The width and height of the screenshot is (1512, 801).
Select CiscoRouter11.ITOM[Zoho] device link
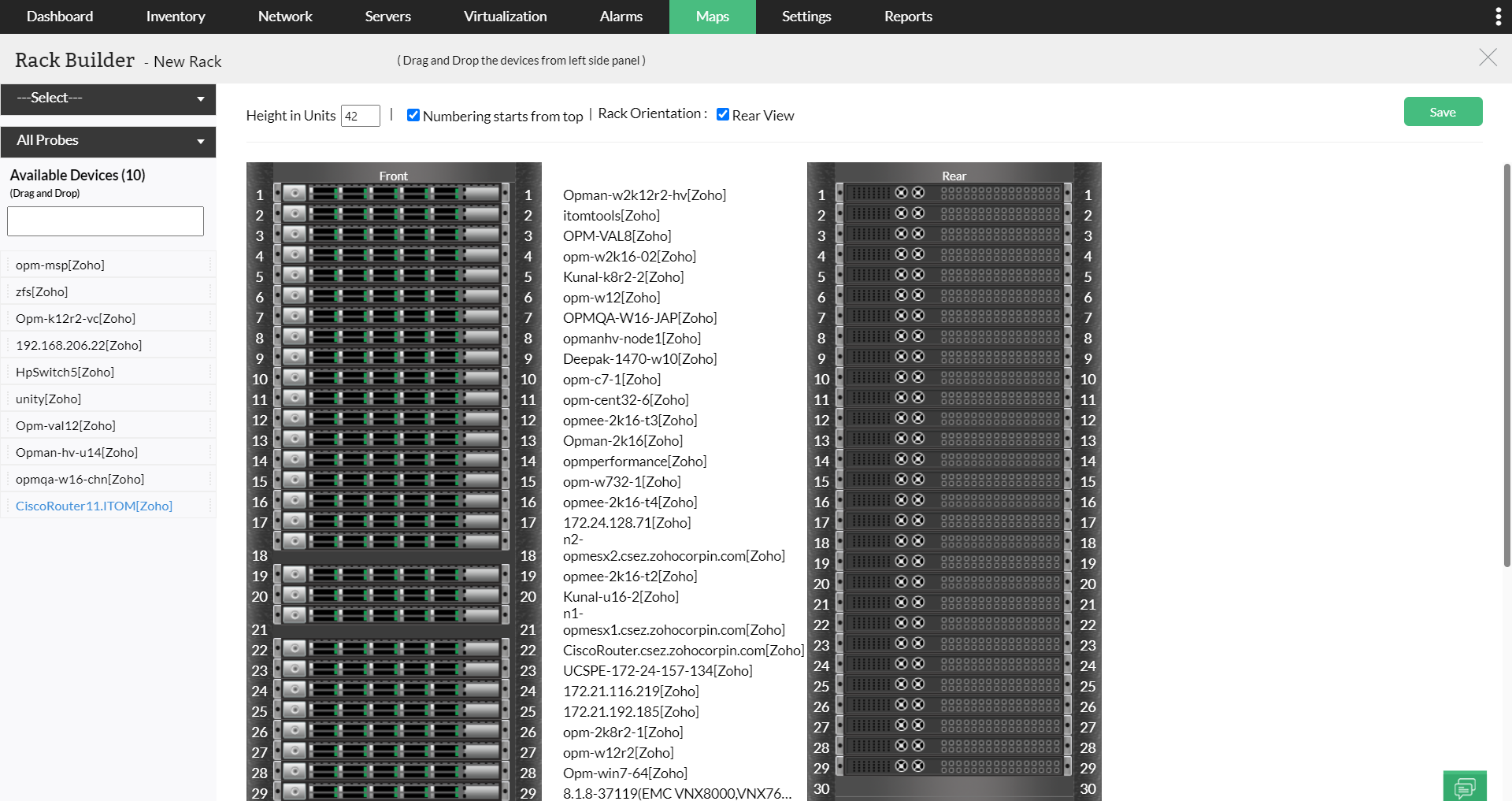point(94,506)
